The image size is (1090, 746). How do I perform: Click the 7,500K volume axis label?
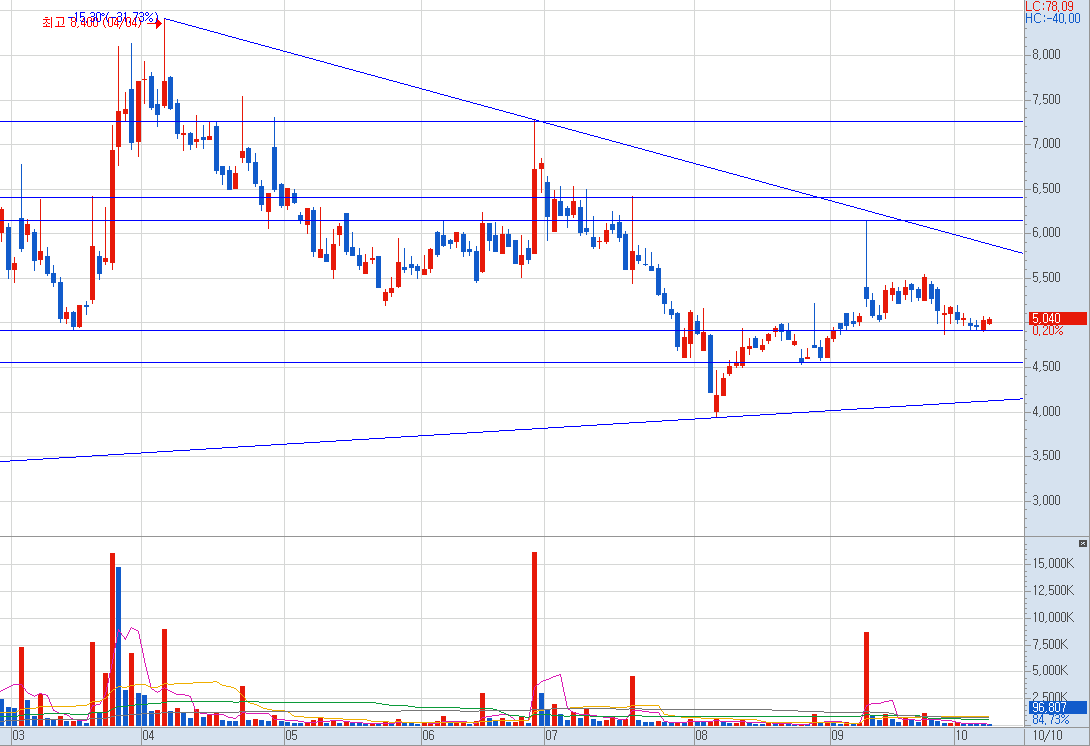[x=1050, y=644]
